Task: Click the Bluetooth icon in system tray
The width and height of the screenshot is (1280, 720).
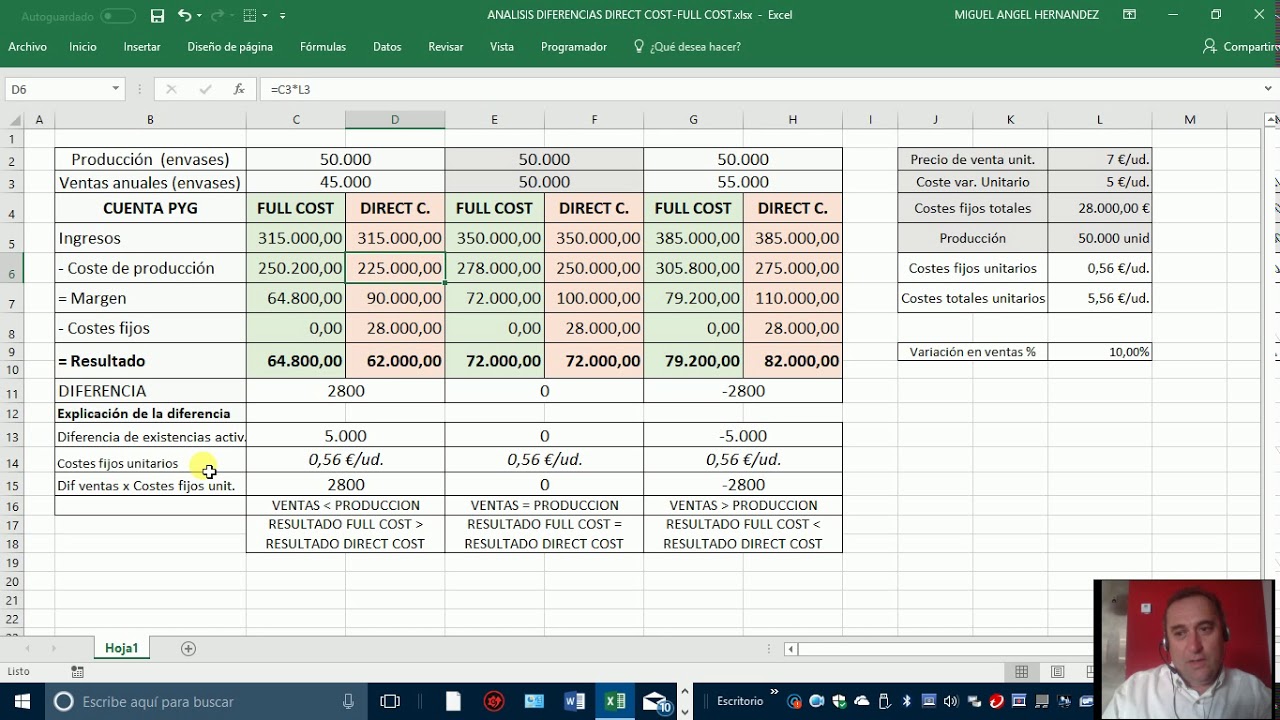Action: 907,701
